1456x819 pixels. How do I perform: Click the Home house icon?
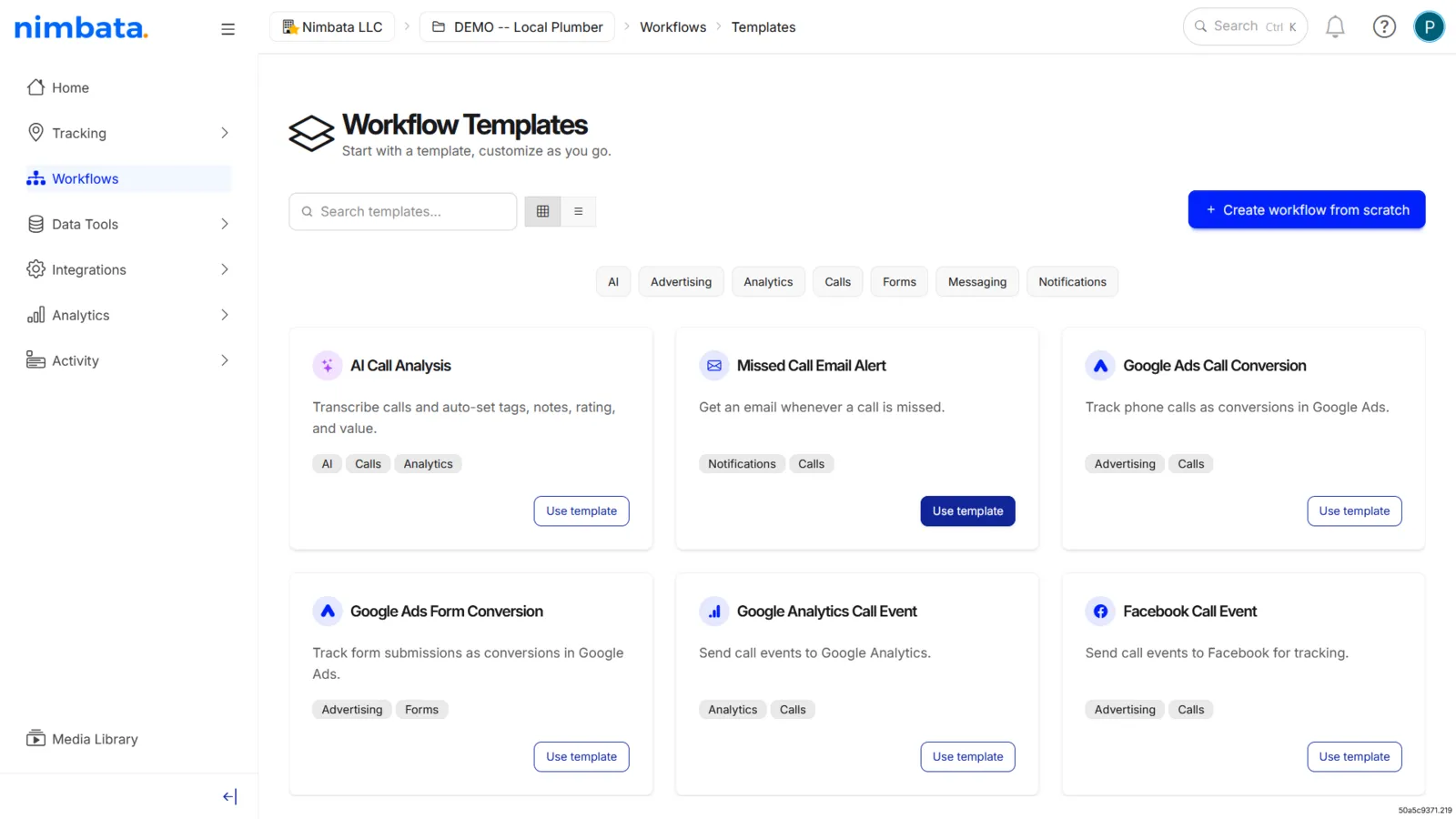[35, 87]
